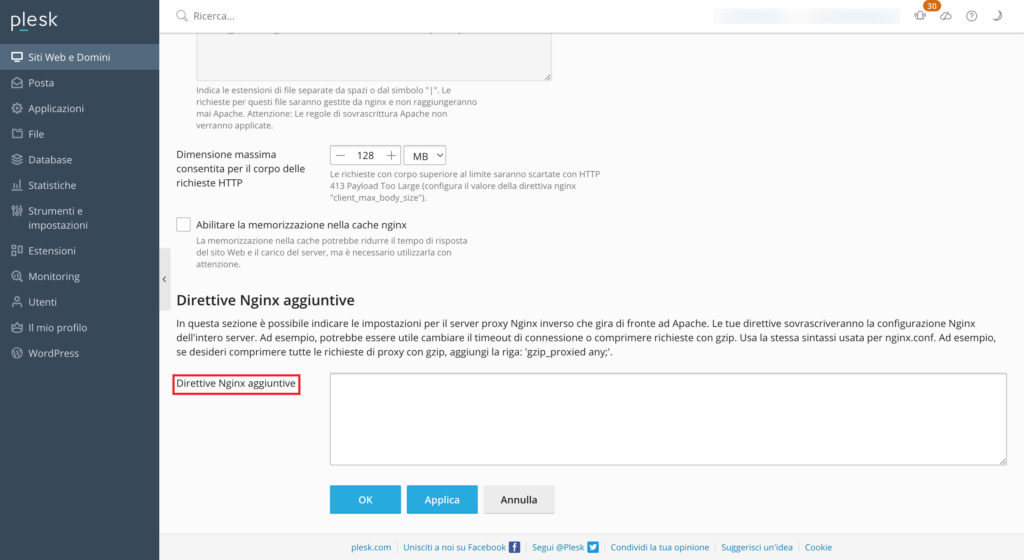
Task: Click the file extensions textarea at top
Action: click(x=374, y=57)
